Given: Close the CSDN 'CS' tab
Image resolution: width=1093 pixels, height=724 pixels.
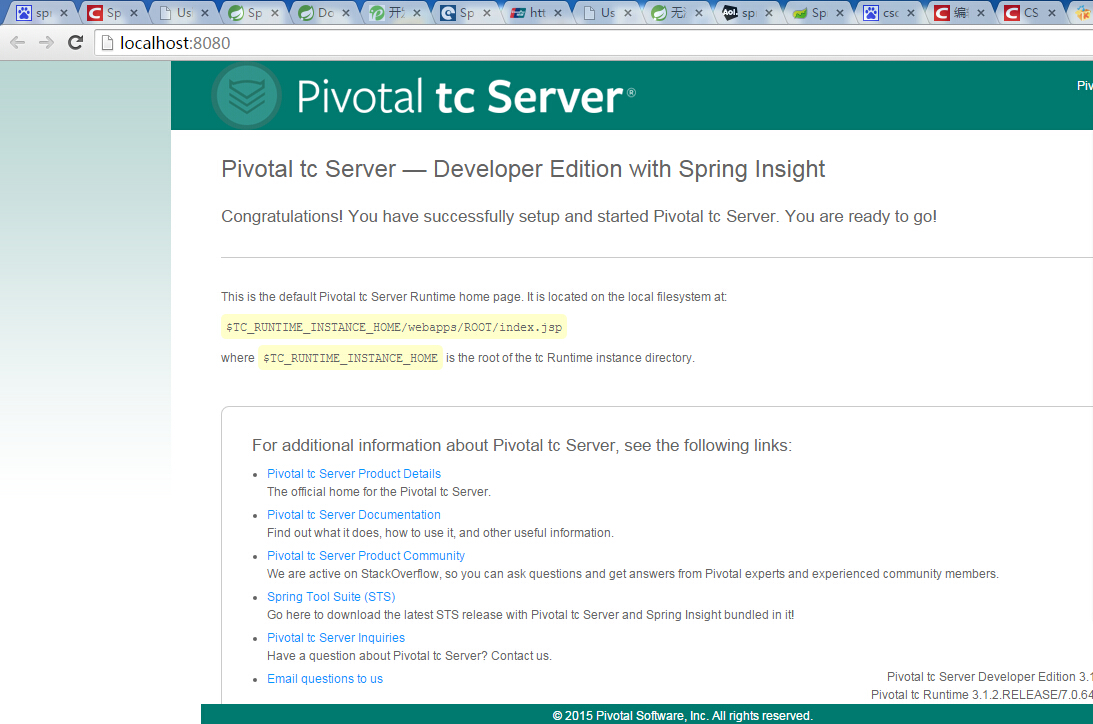Looking at the screenshot, I should coord(1052,13).
